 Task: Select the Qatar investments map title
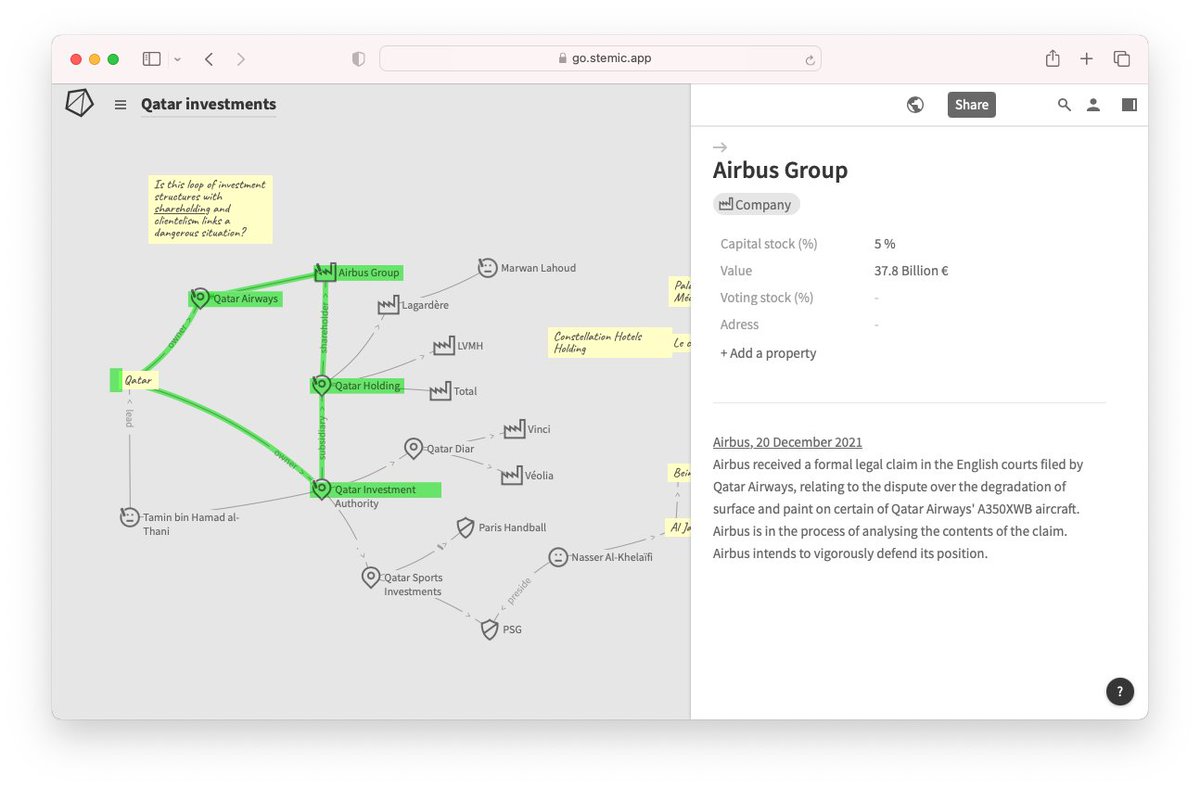(x=208, y=104)
